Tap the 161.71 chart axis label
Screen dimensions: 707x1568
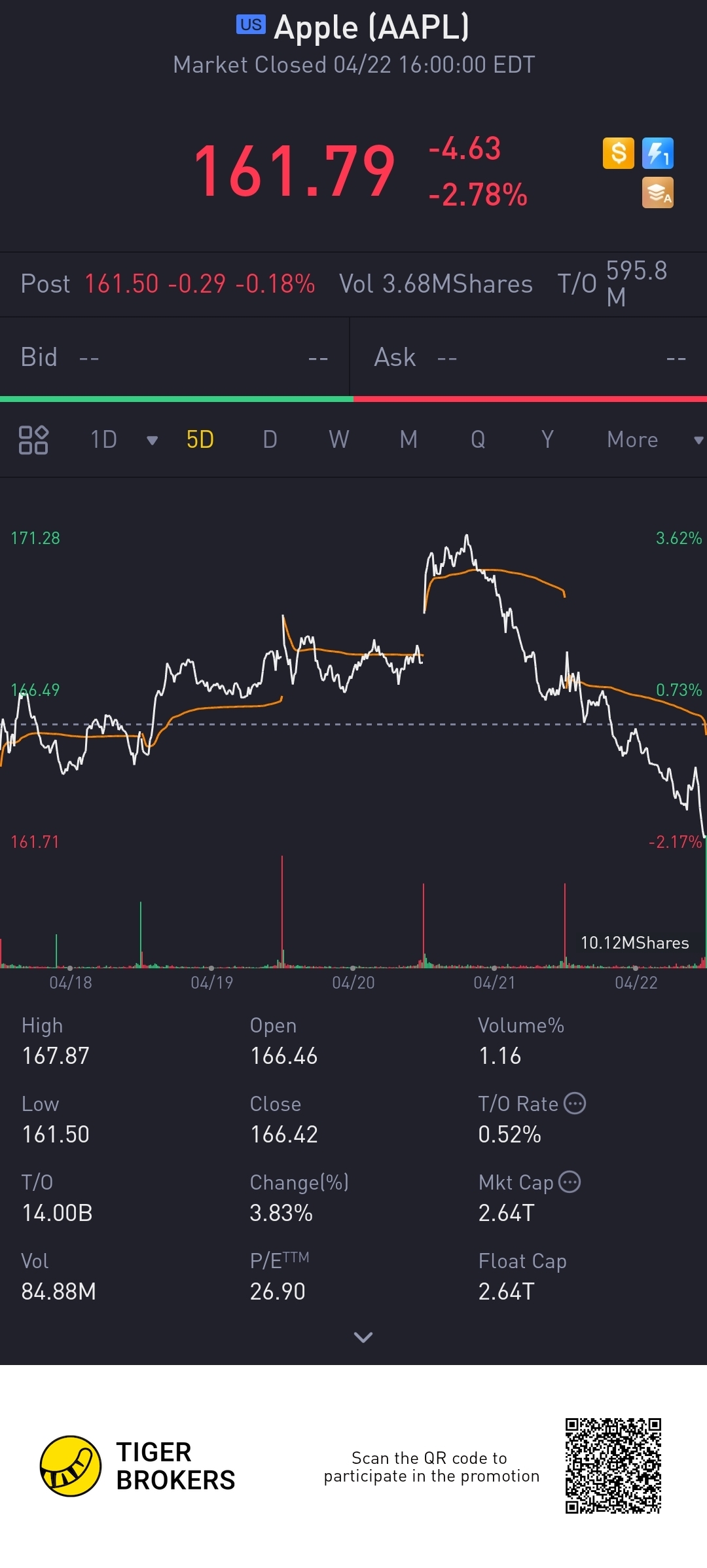click(35, 842)
